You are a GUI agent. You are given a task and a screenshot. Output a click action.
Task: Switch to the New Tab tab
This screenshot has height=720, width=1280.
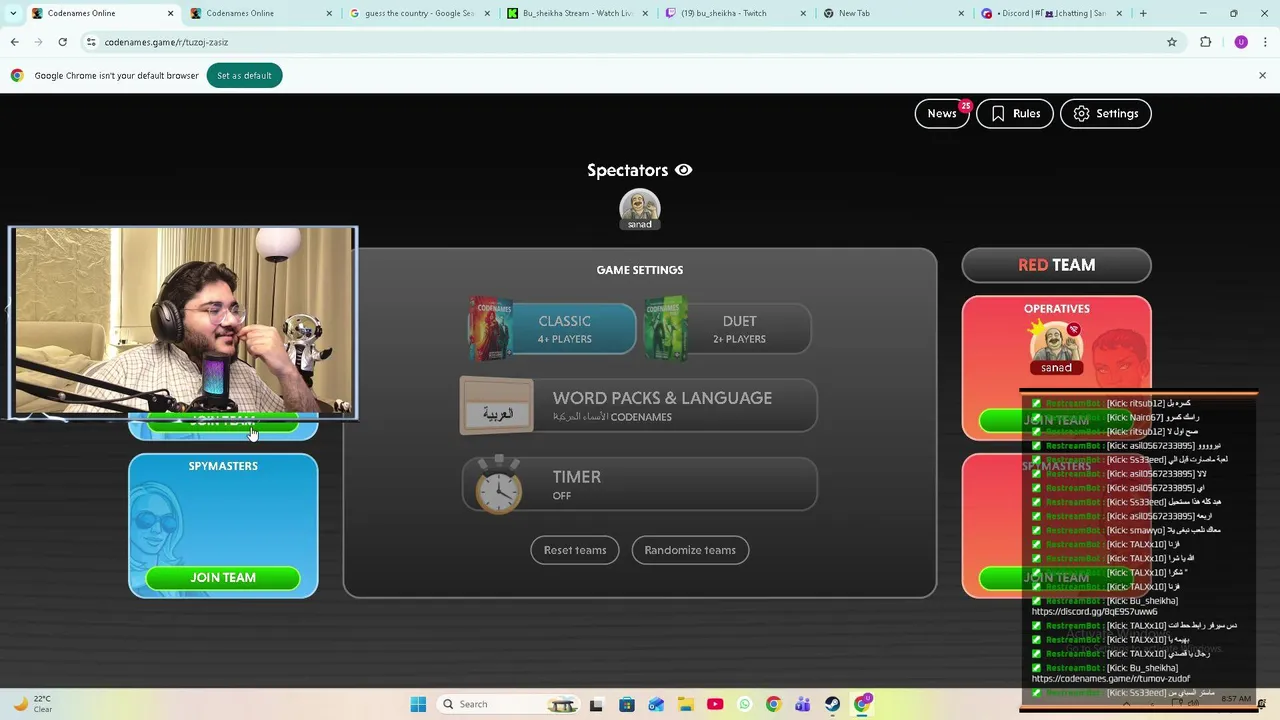click(894, 13)
